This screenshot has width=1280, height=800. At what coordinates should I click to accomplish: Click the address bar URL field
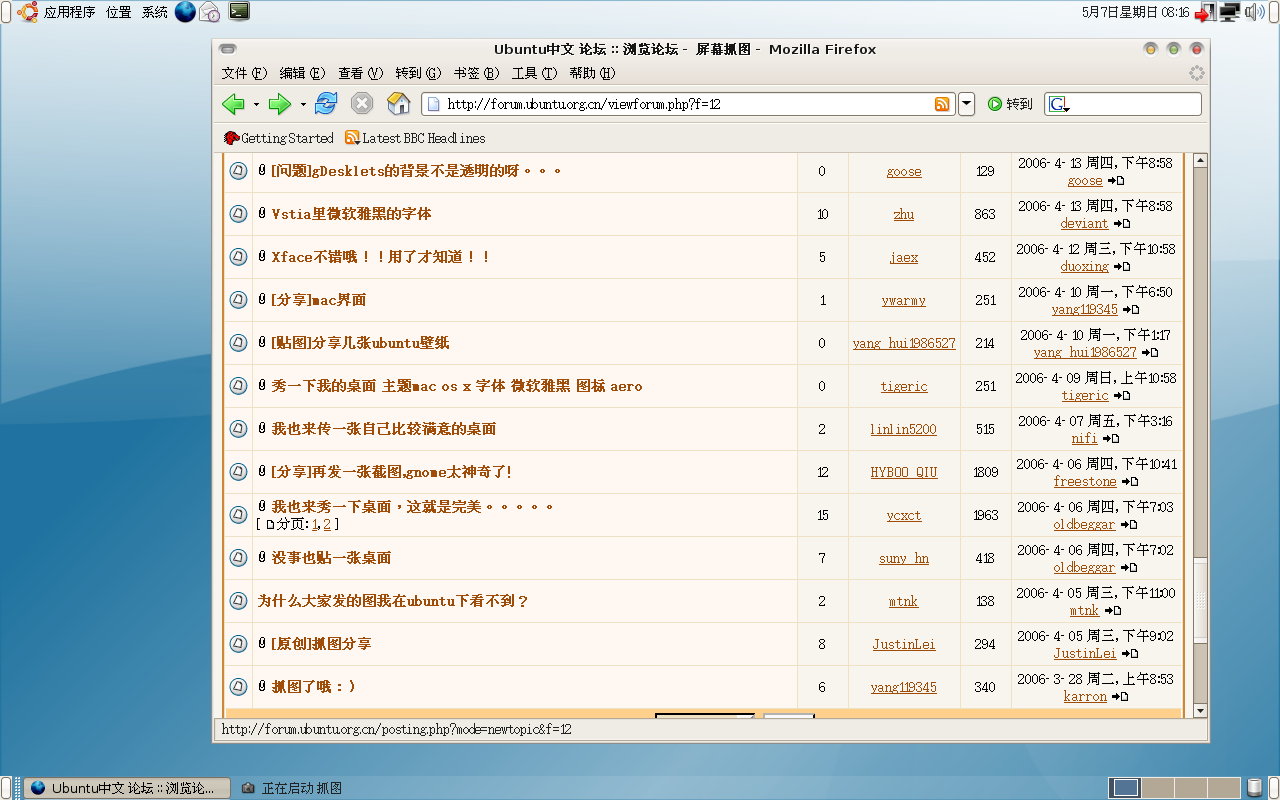pos(688,104)
